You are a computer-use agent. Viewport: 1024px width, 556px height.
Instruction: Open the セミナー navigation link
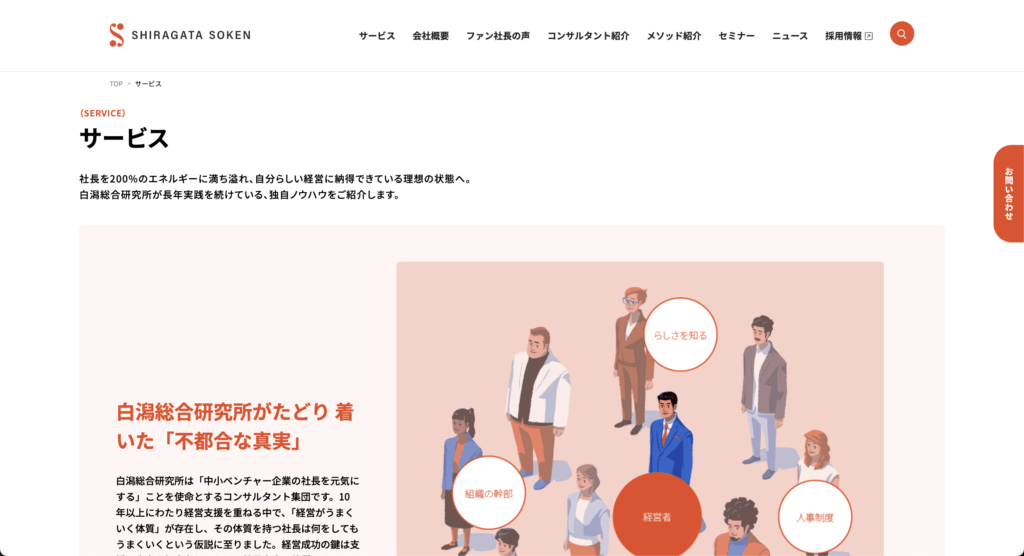(736, 36)
